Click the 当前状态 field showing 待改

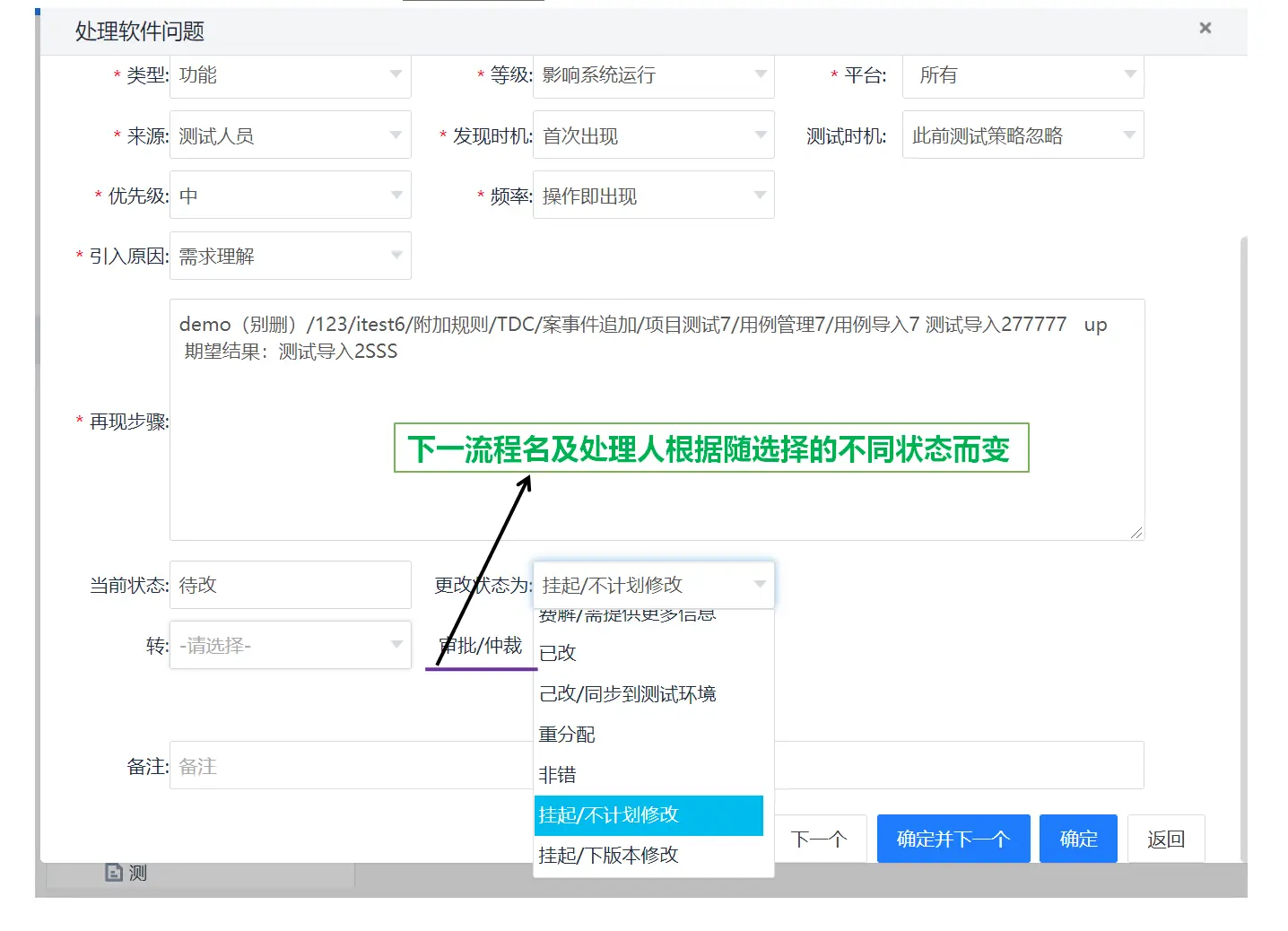pos(291,585)
